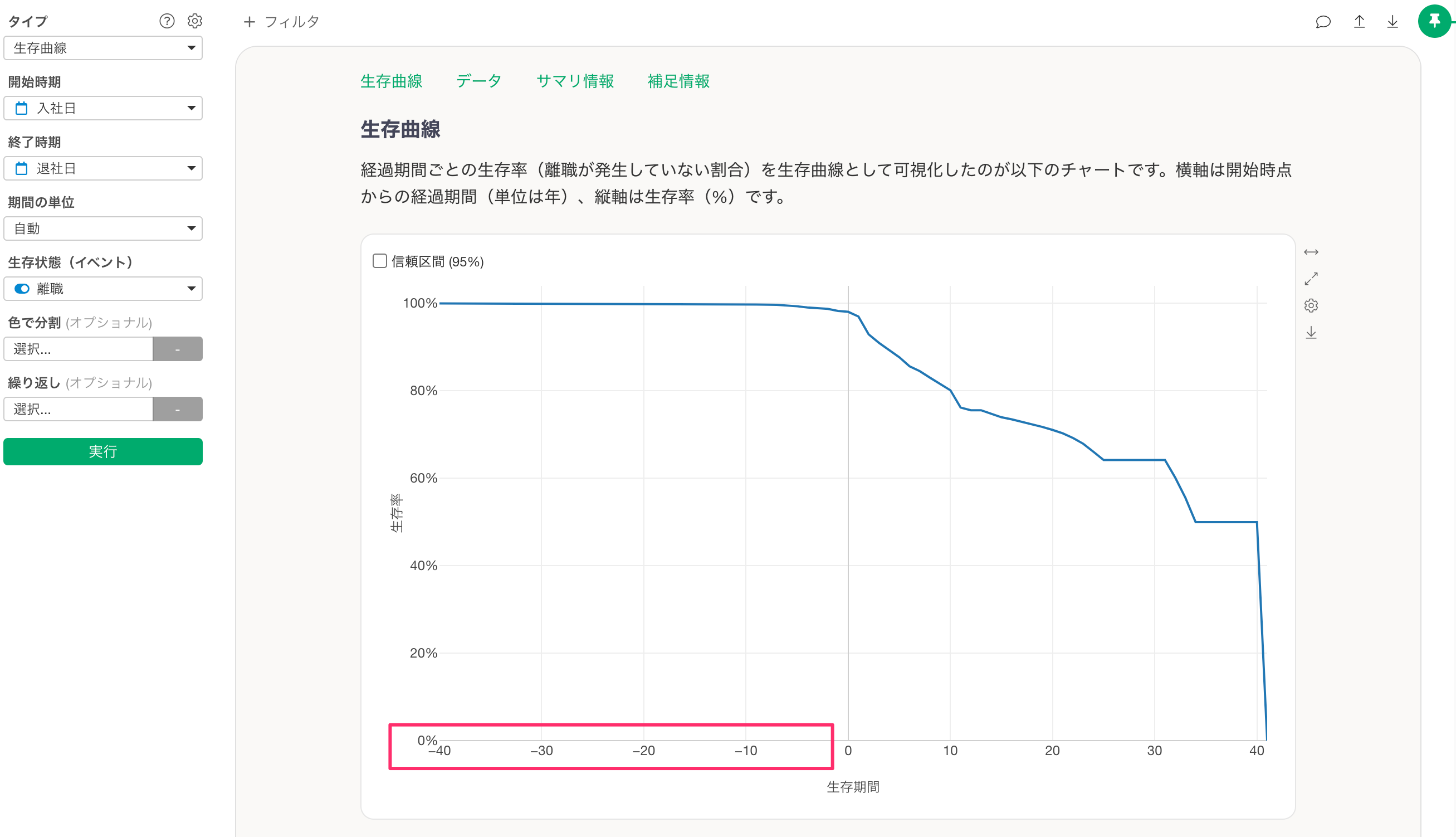Viewport: 1456px width, 837px height.
Task: Enable the 信頼区間 (95%) checkbox
Action: pyautogui.click(x=380, y=261)
